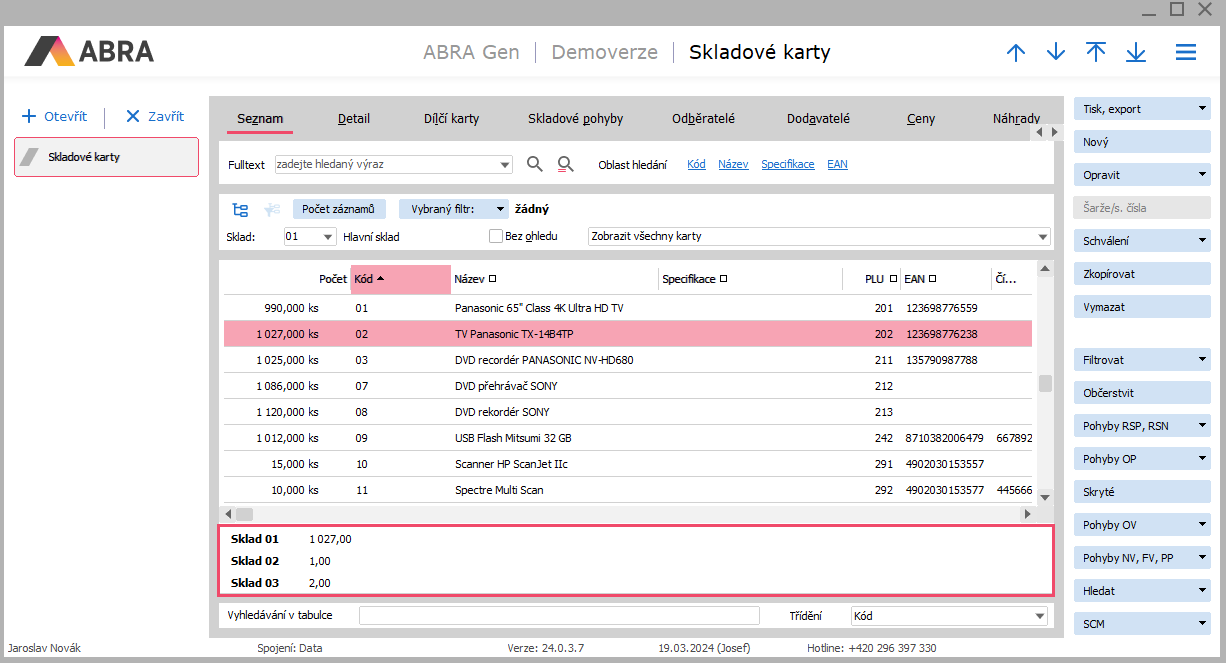Open the Dodavatelé tab

pyautogui.click(x=818, y=119)
